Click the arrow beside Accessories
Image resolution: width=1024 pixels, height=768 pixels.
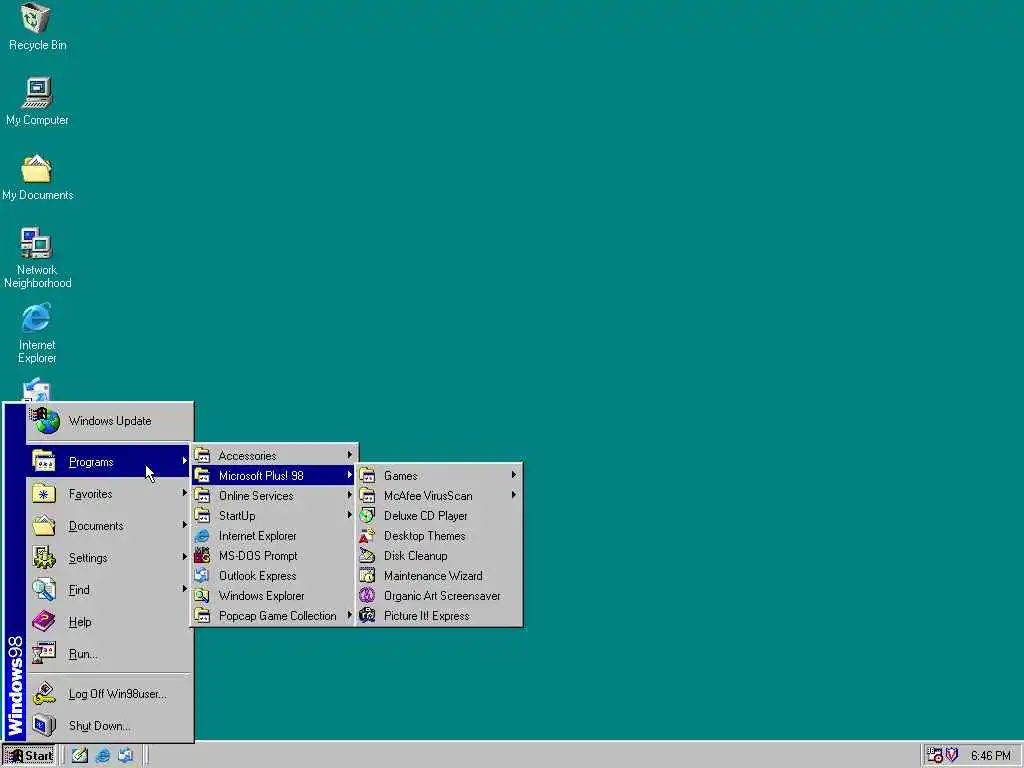pyautogui.click(x=349, y=455)
